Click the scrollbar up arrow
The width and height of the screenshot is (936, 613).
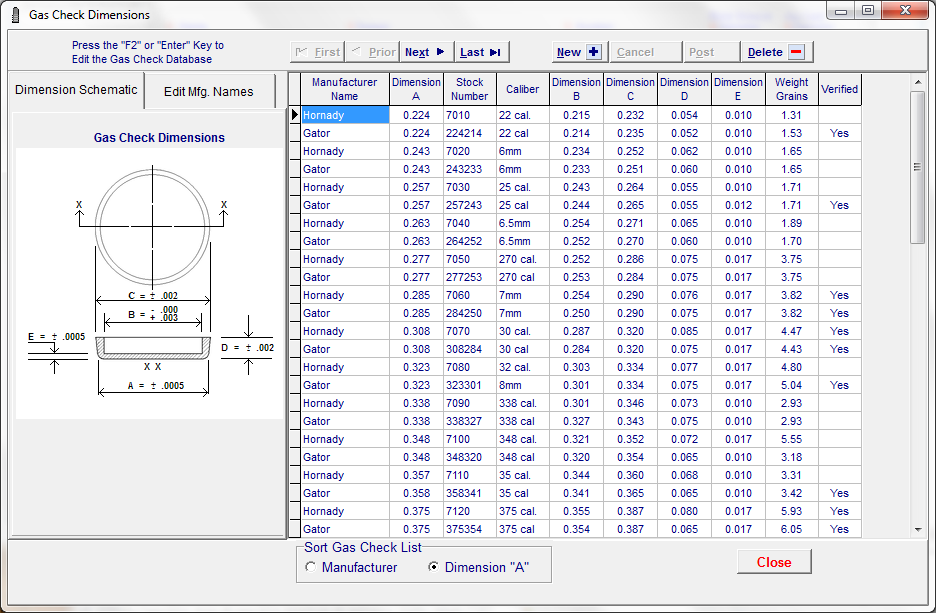917,82
